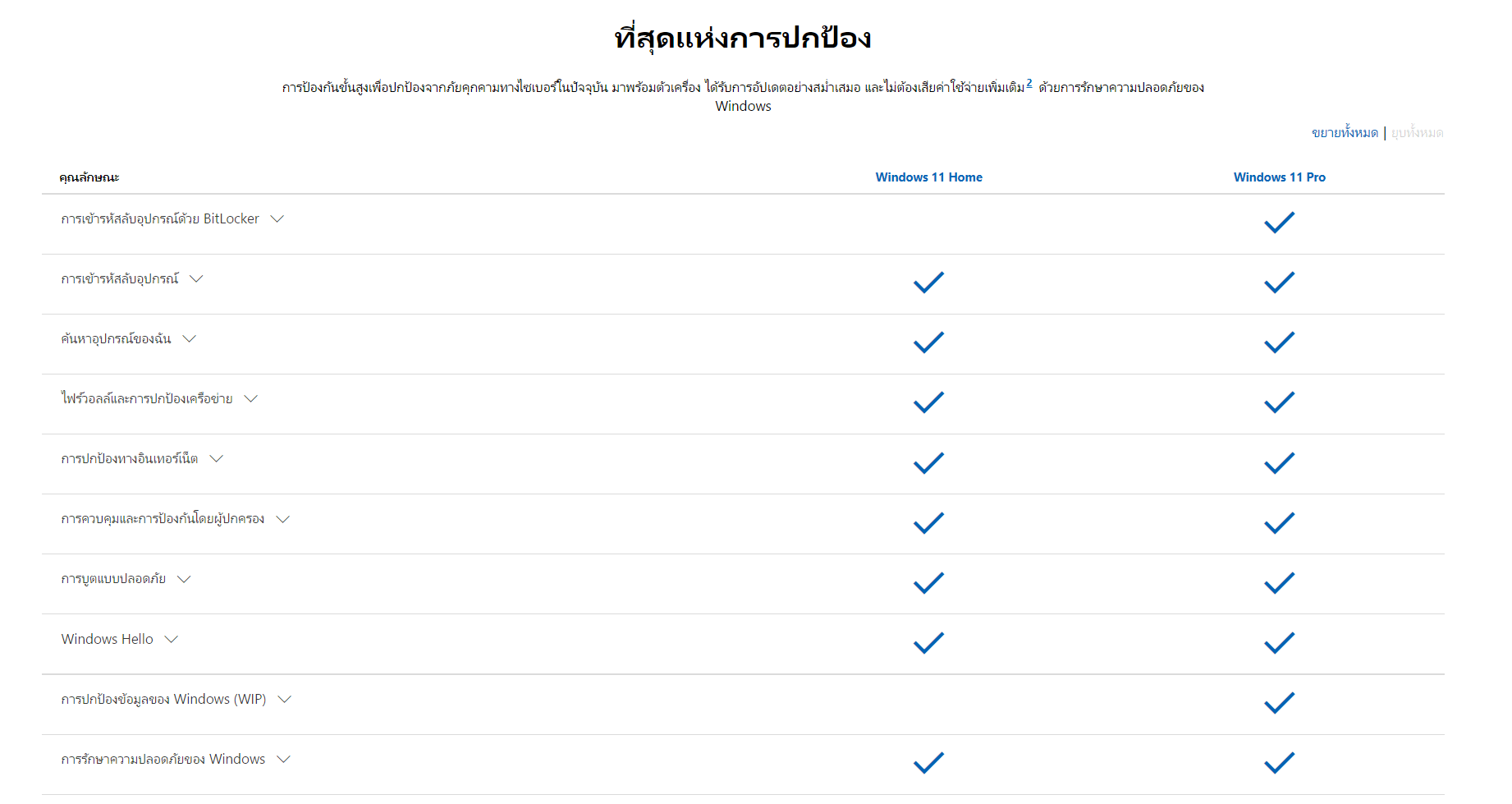
Task: Expand the การเข้ารหัสลับอุปกรณ์ feature row
Action: 196,279
